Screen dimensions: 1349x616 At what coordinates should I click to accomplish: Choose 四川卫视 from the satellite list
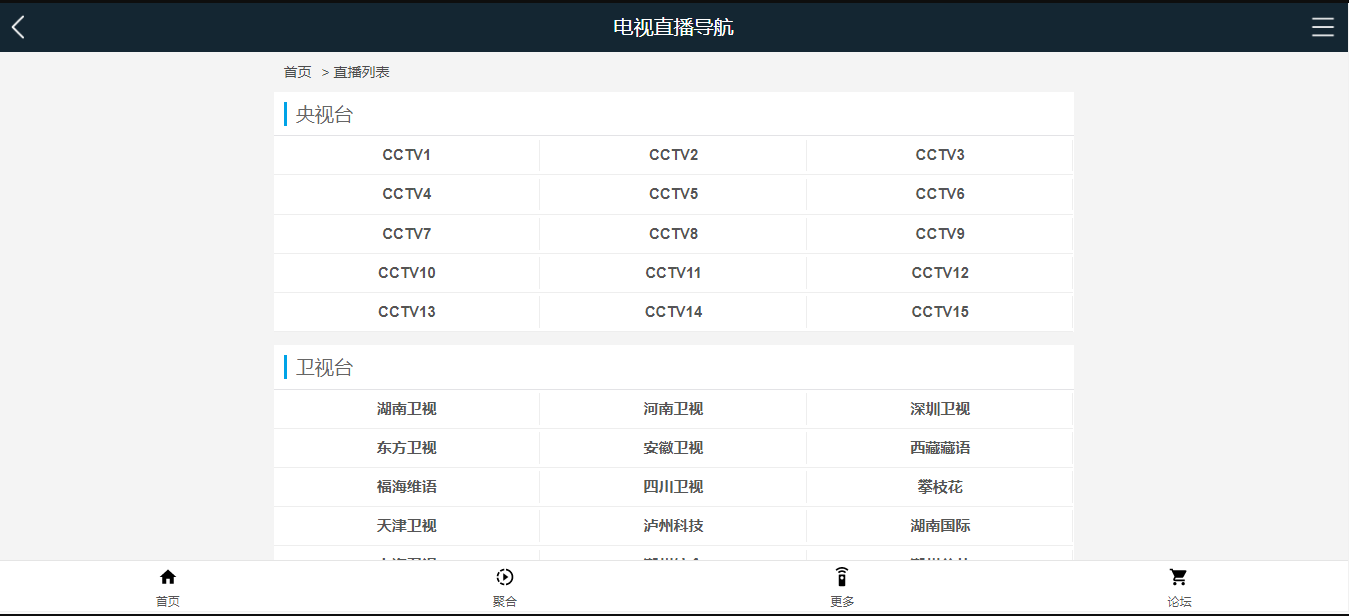672,487
